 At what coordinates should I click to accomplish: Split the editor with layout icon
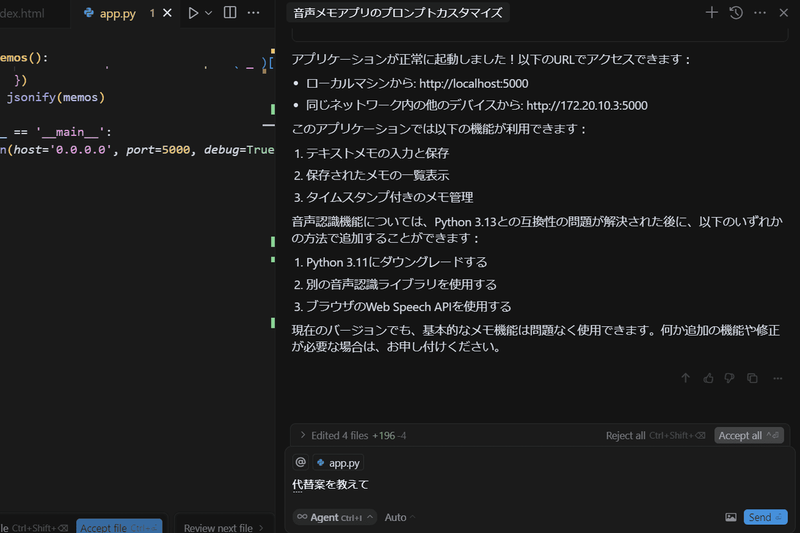230,13
